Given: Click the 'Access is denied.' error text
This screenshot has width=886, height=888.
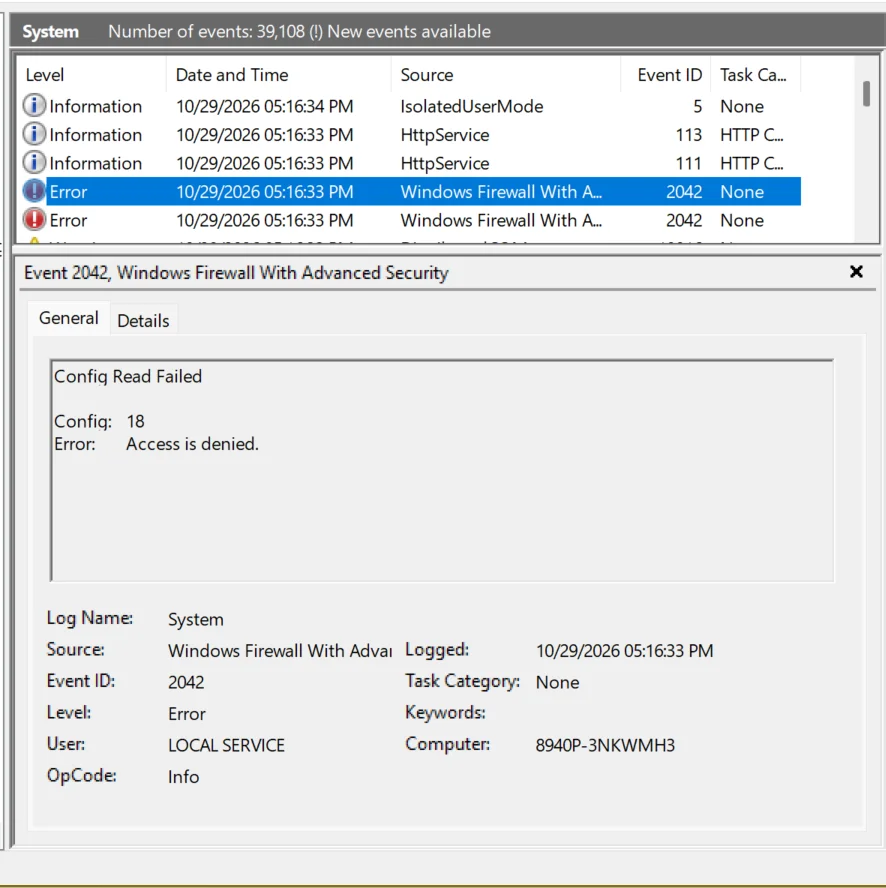Looking at the screenshot, I should click(x=192, y=444).
